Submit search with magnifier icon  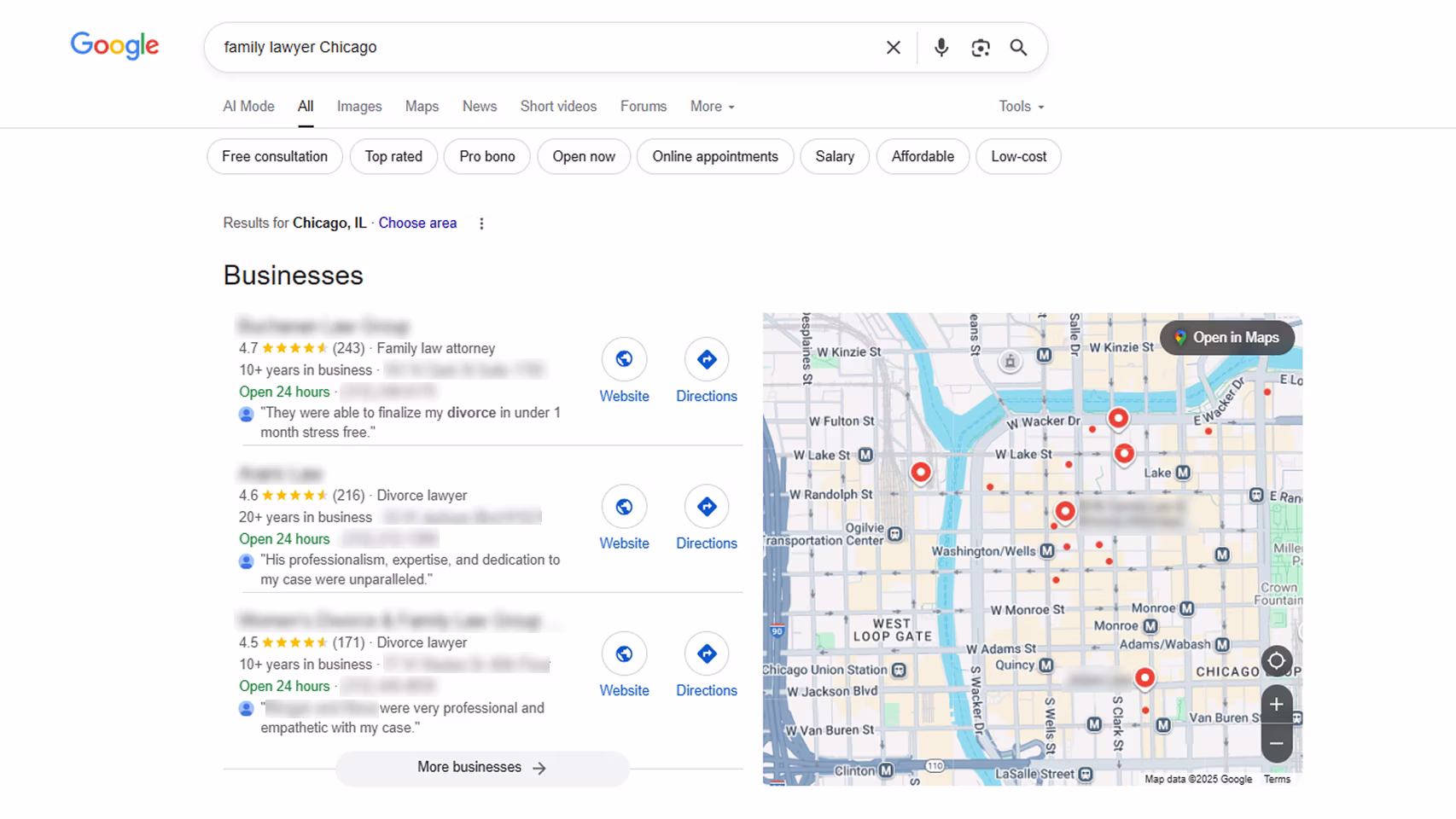tap(1018, 48)
